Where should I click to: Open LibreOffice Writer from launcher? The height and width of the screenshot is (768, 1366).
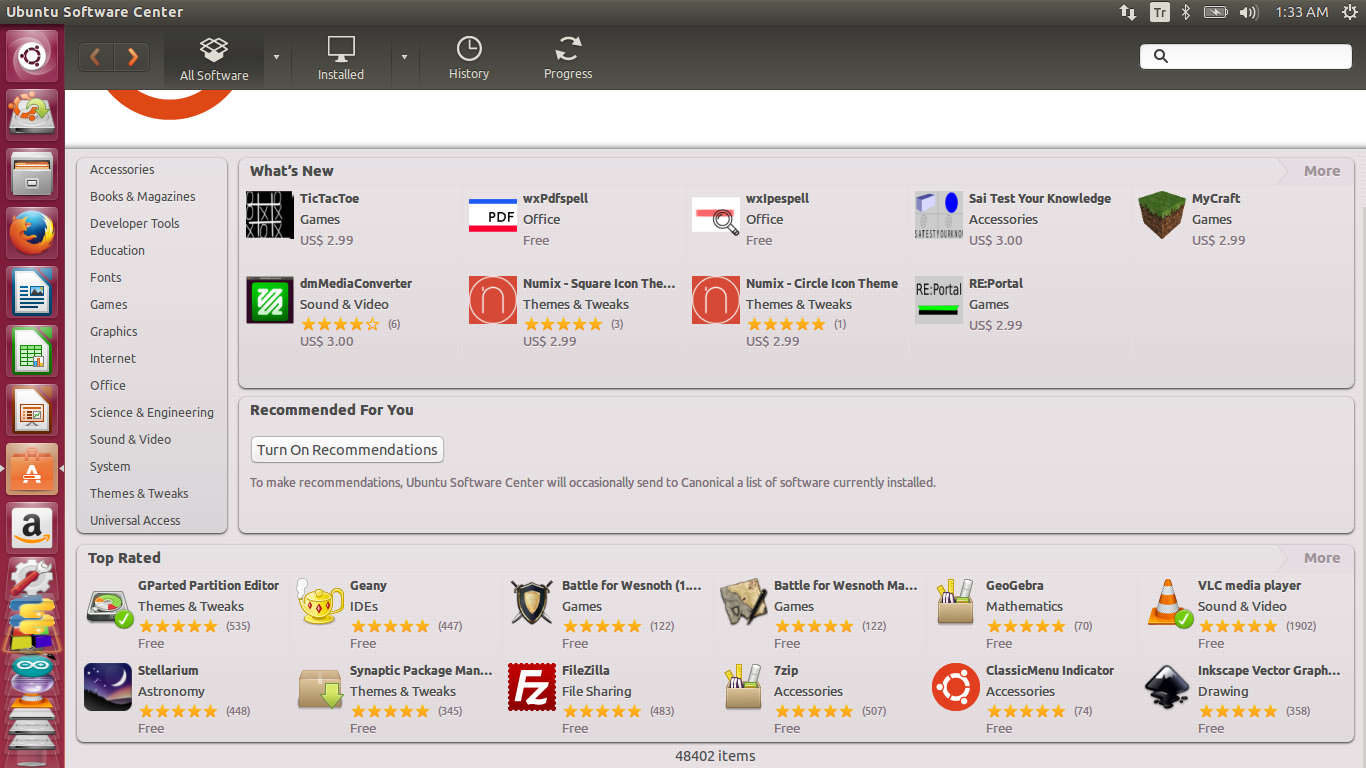pyautogui.click(x=32, y=291)
